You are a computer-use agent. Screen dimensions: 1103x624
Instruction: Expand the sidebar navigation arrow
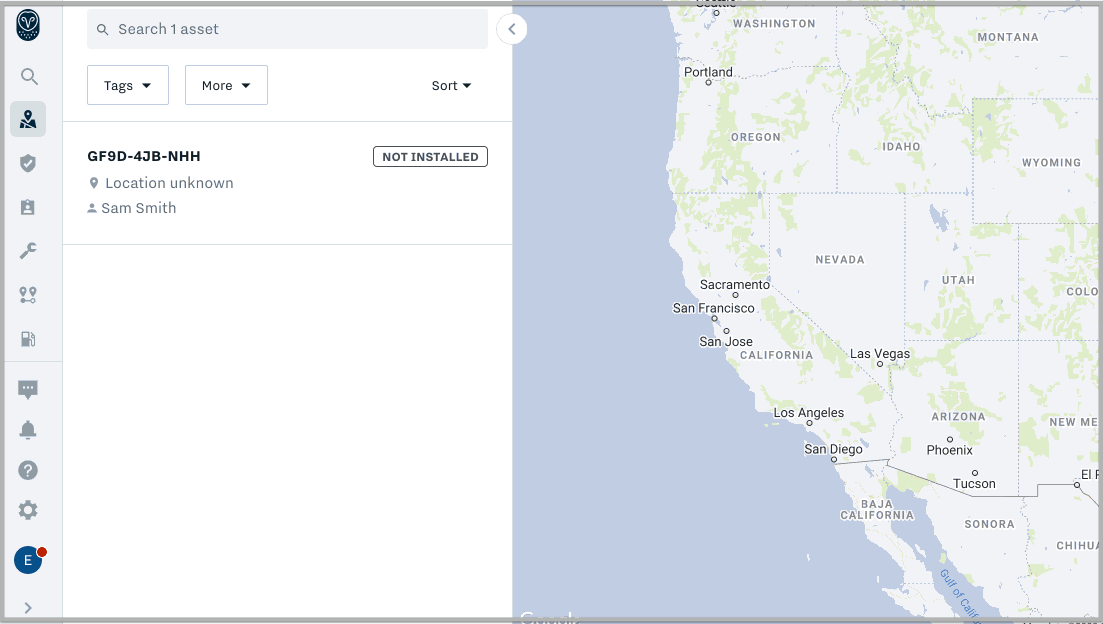point(28,608)
